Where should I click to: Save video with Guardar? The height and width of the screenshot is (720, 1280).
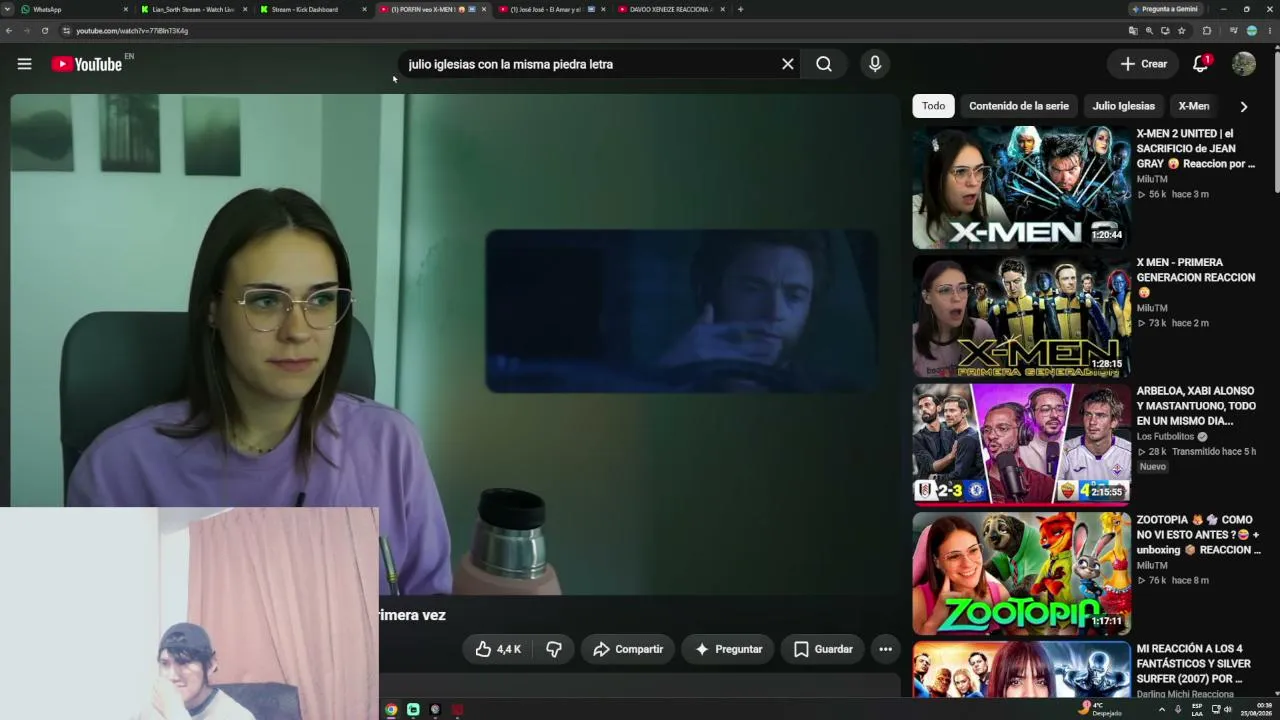(823, 649)
